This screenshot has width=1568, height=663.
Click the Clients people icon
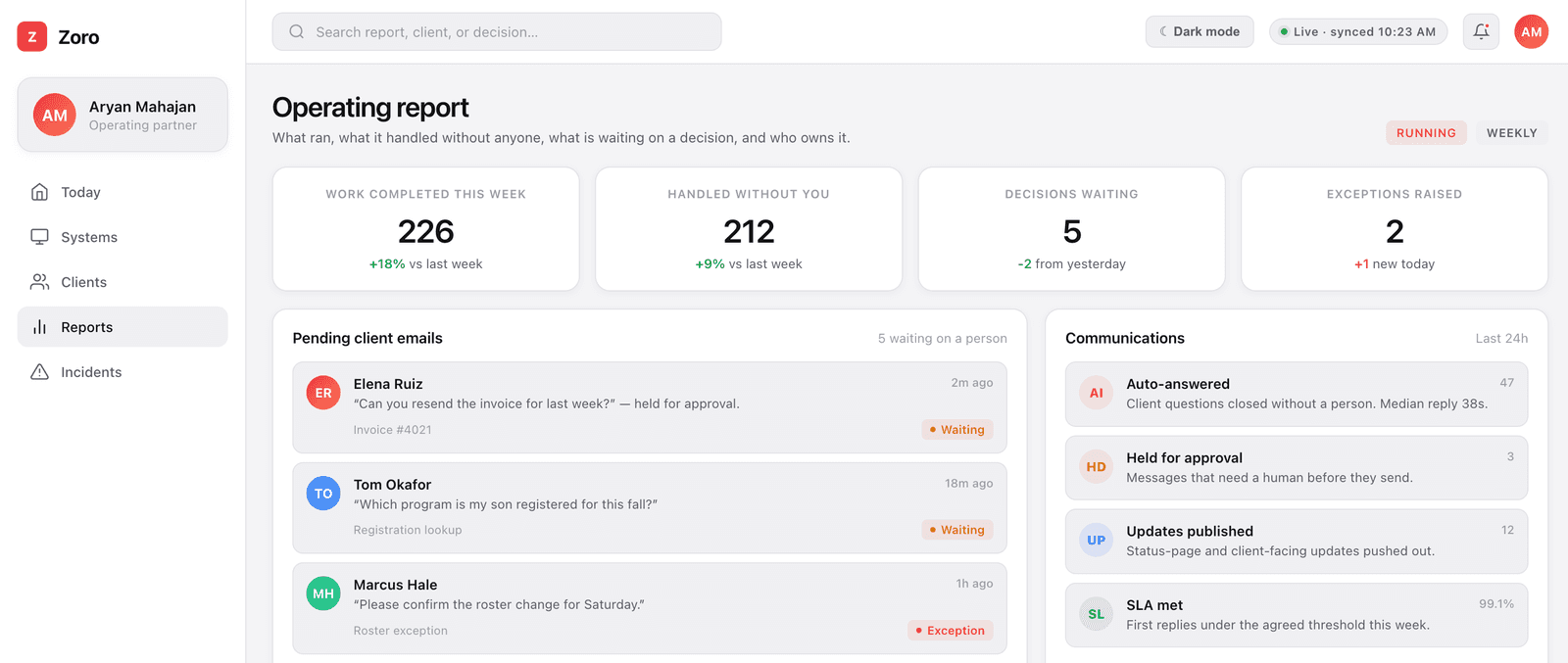[x=39, y=282]
